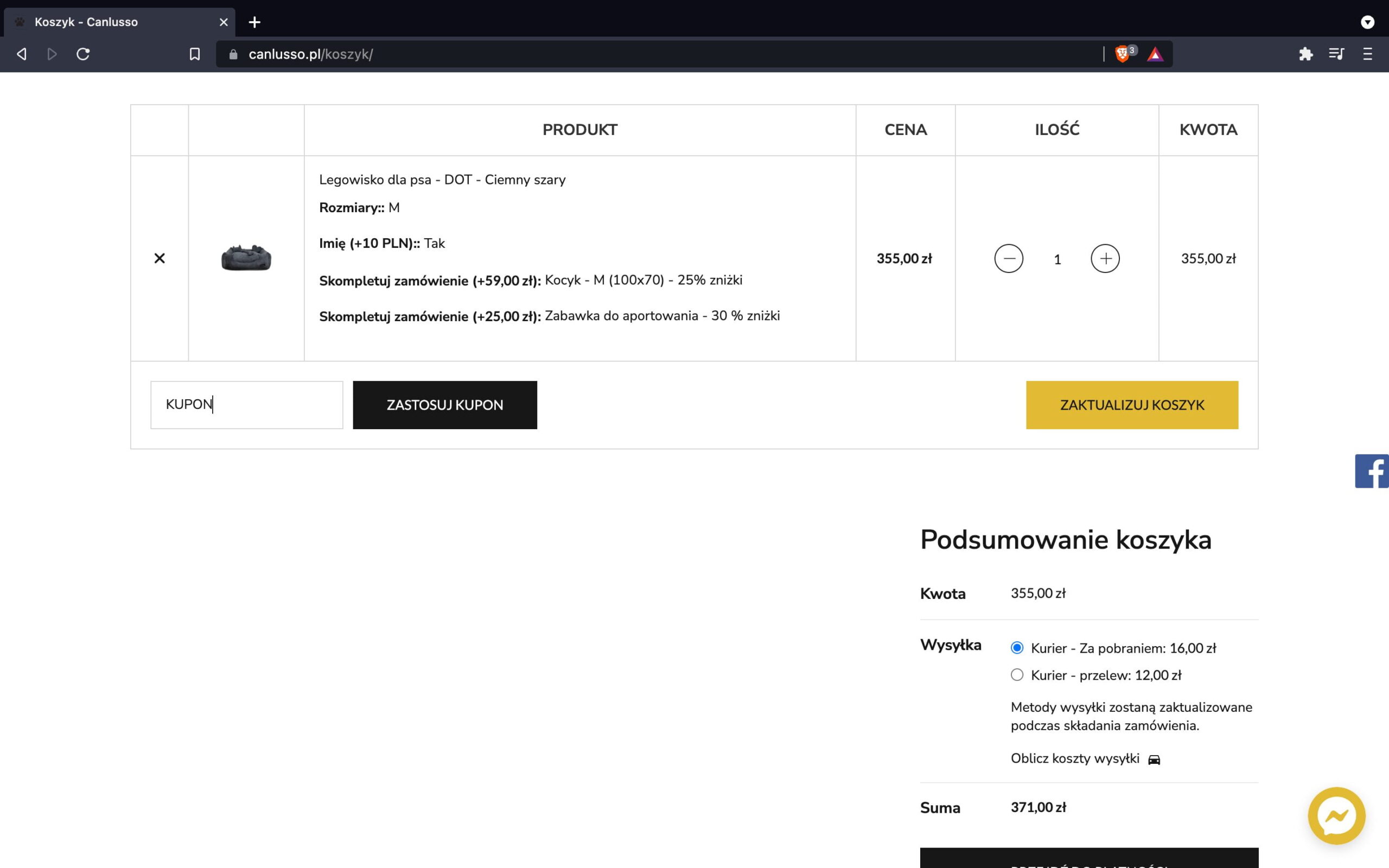This screenshot has height=868, width=1389.
Task: Open the browser hamburger menu
Action: [x=1367, y=54]
